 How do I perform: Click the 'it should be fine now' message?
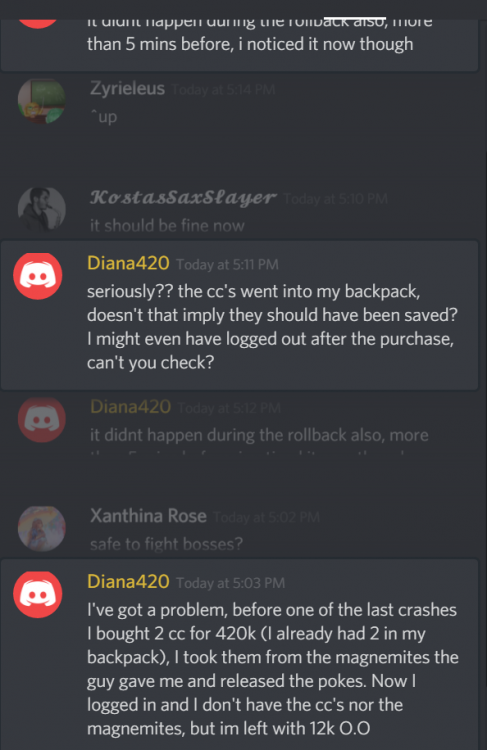pyautogui.click(x=167, y=225)
